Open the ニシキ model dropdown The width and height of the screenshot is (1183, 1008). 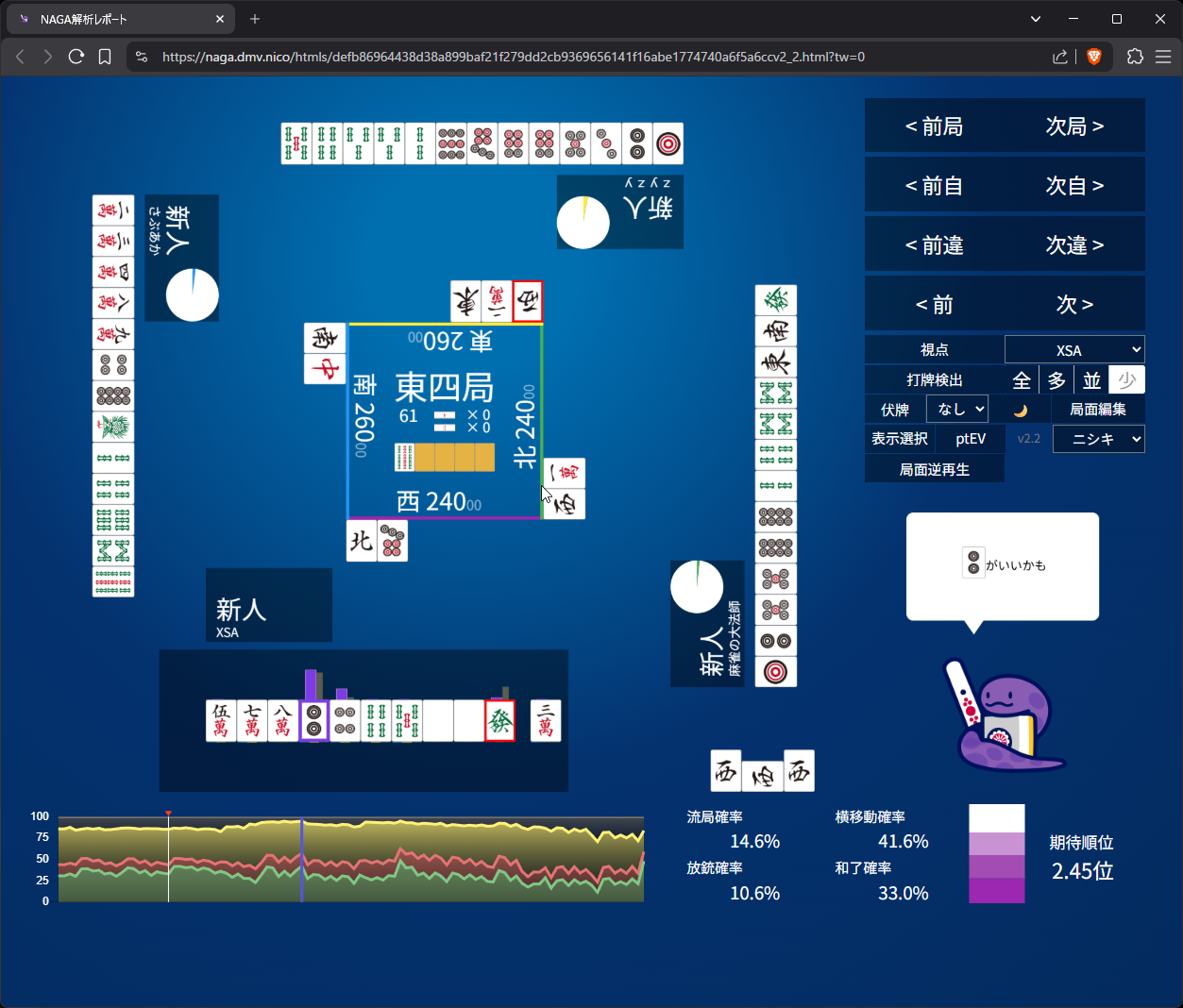click(x=1098, y=439)
